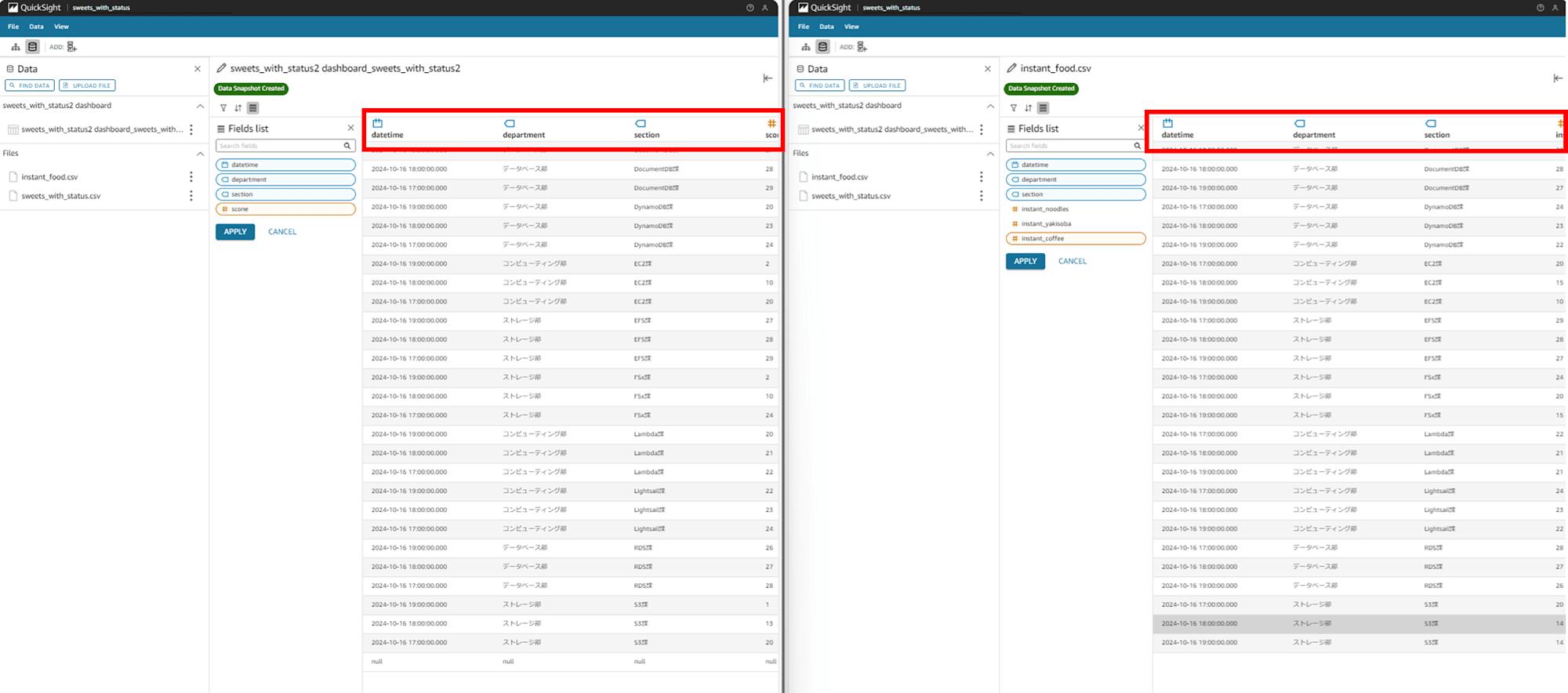Screen dimensions: 1568x693
Task: Click APPLY button in left window
Action: (x=235, y=232)
